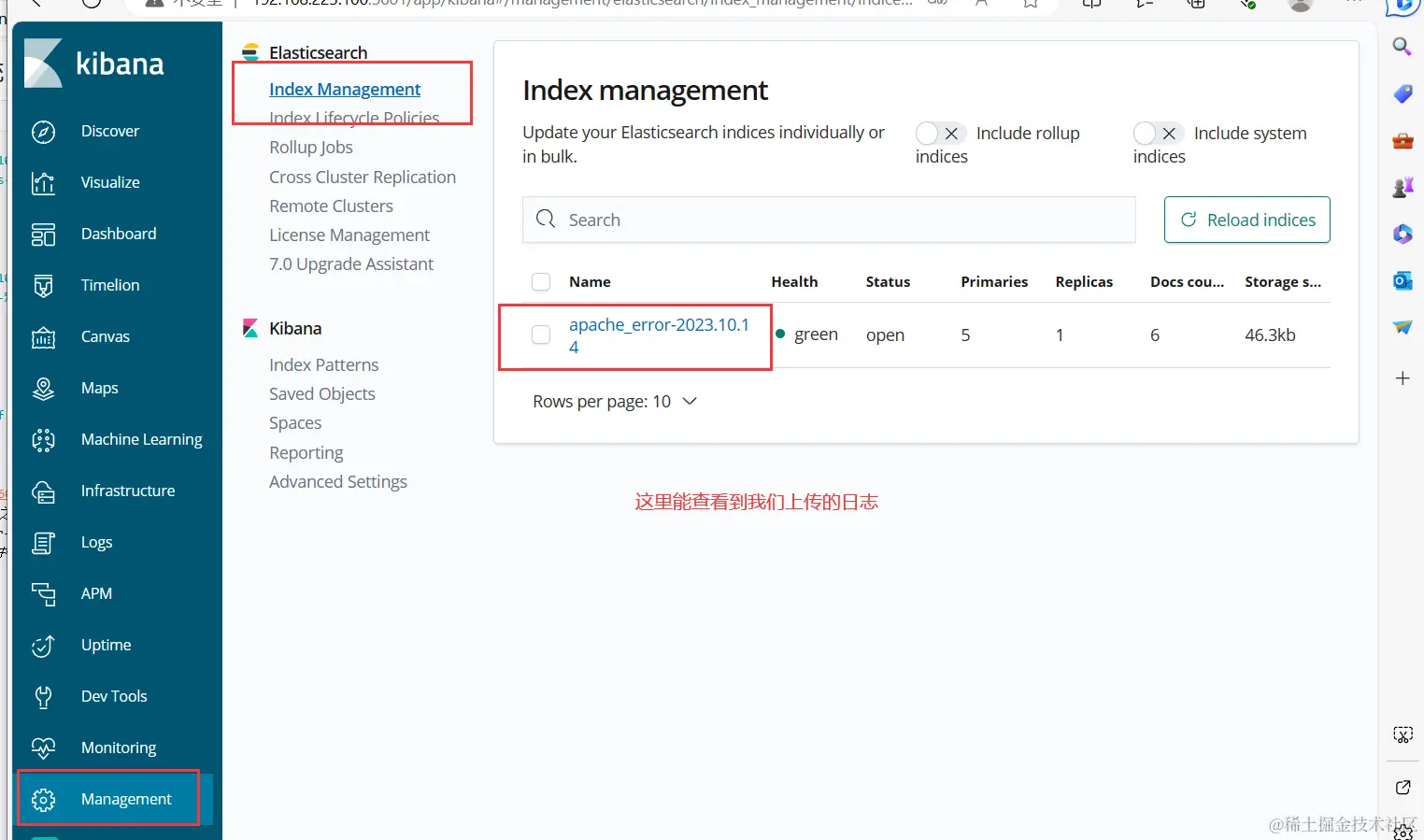The image size is (1424, 840).
Task: Toggle Include rollup indices switch
Action: (x=940, y=134)
